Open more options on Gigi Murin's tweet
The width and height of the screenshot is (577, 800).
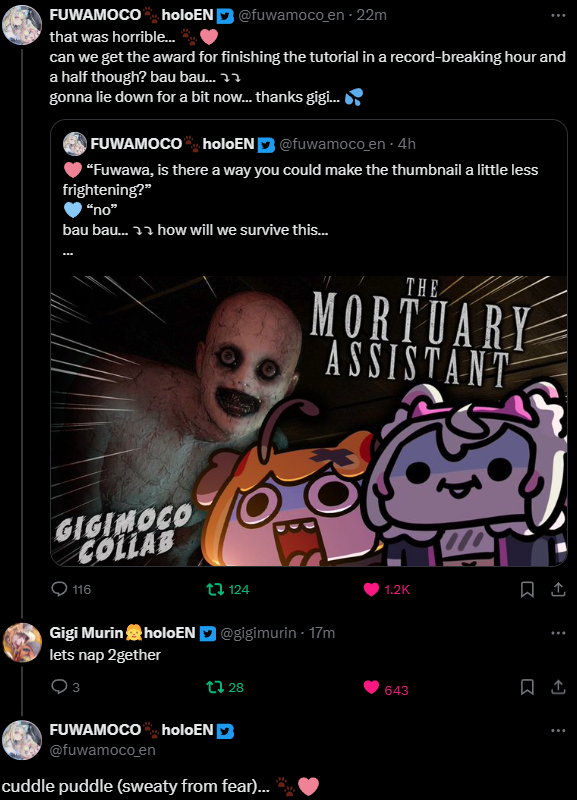558,633
